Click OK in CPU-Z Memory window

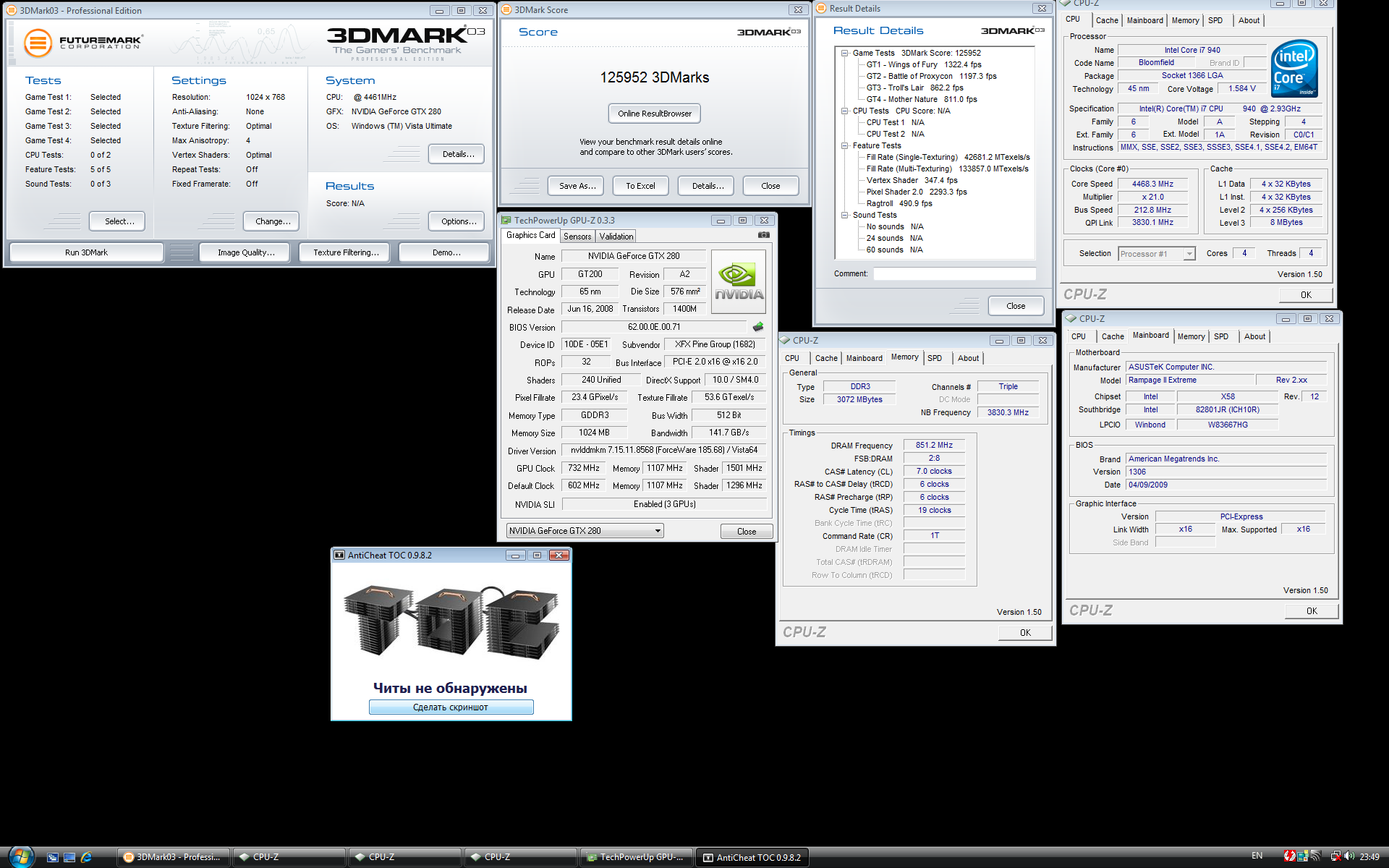click(x=1025, y=633)
